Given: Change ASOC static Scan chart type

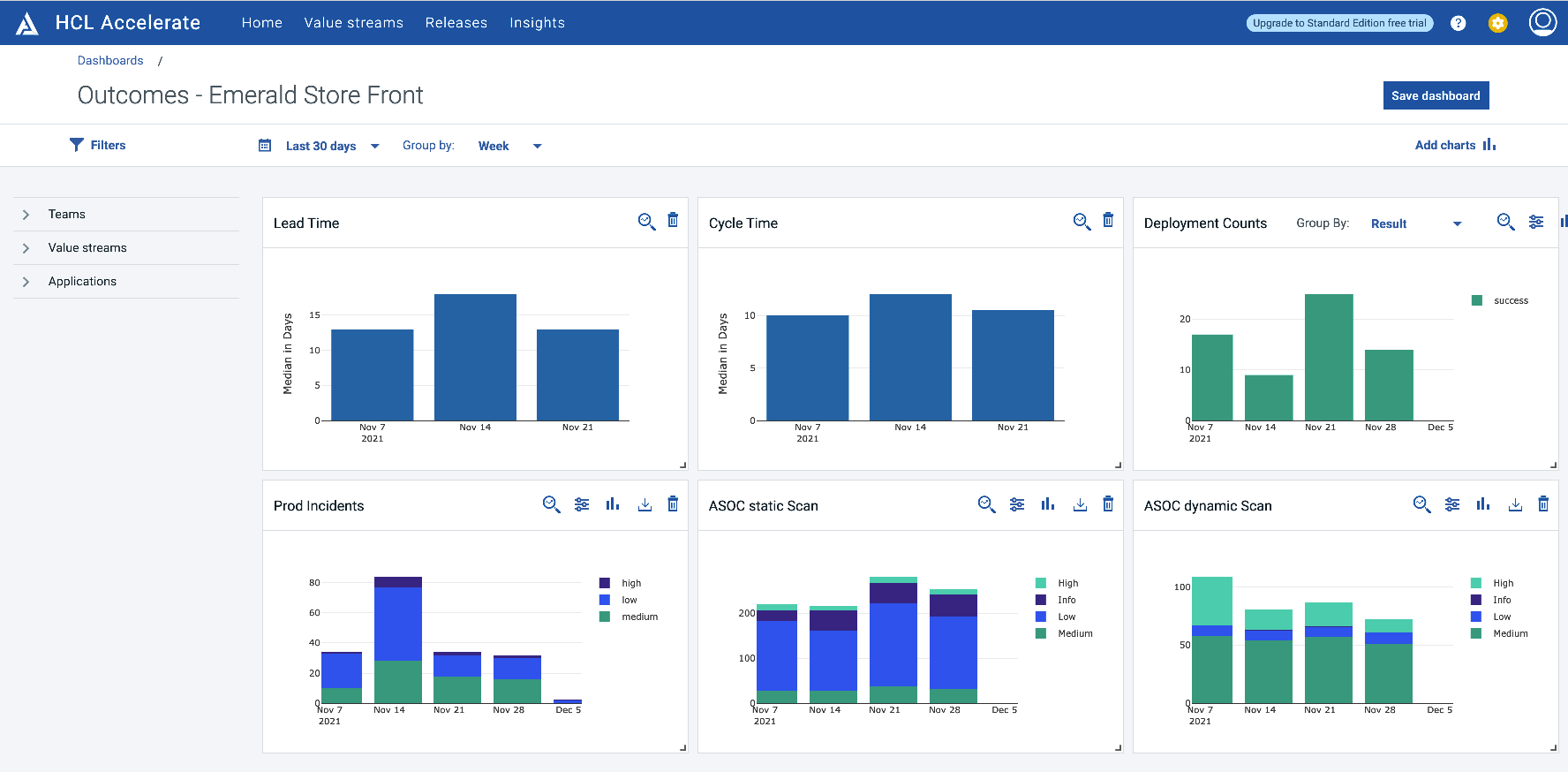Looking at the screenshot, I should tap(1048, 503).
